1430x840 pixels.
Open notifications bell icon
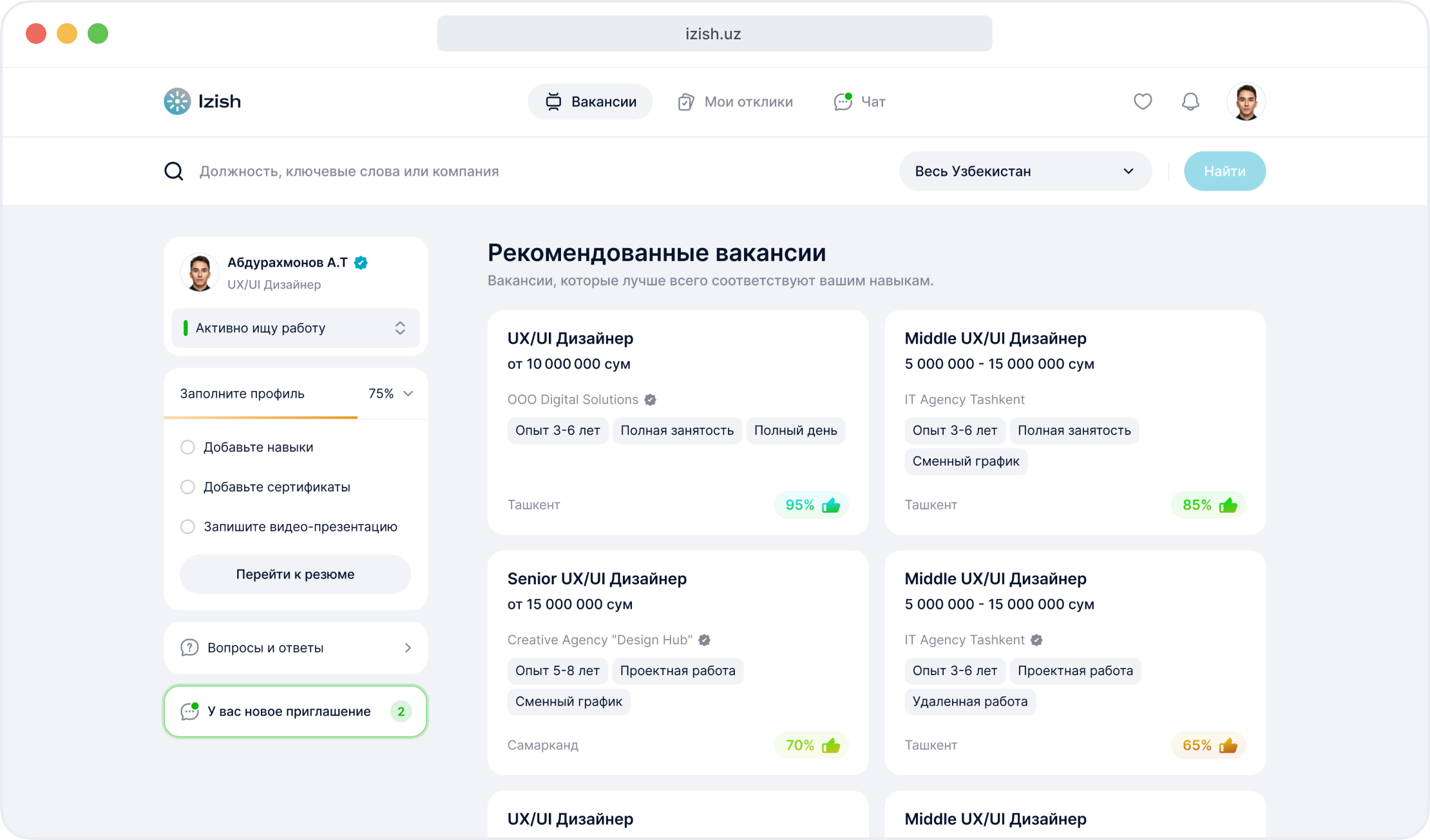coord(1190,102)
